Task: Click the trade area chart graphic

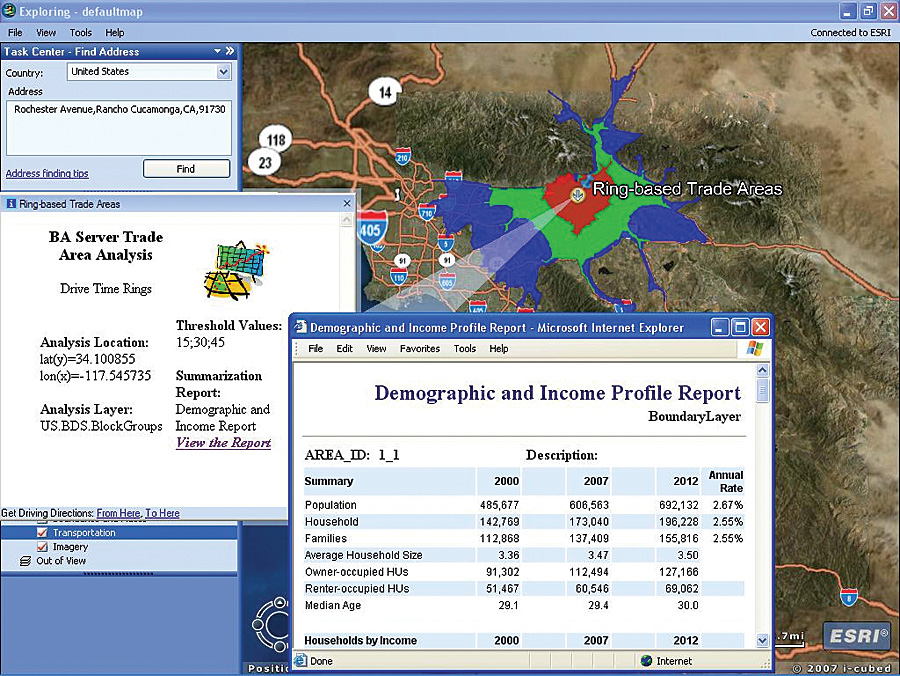Action: [236, 270]
